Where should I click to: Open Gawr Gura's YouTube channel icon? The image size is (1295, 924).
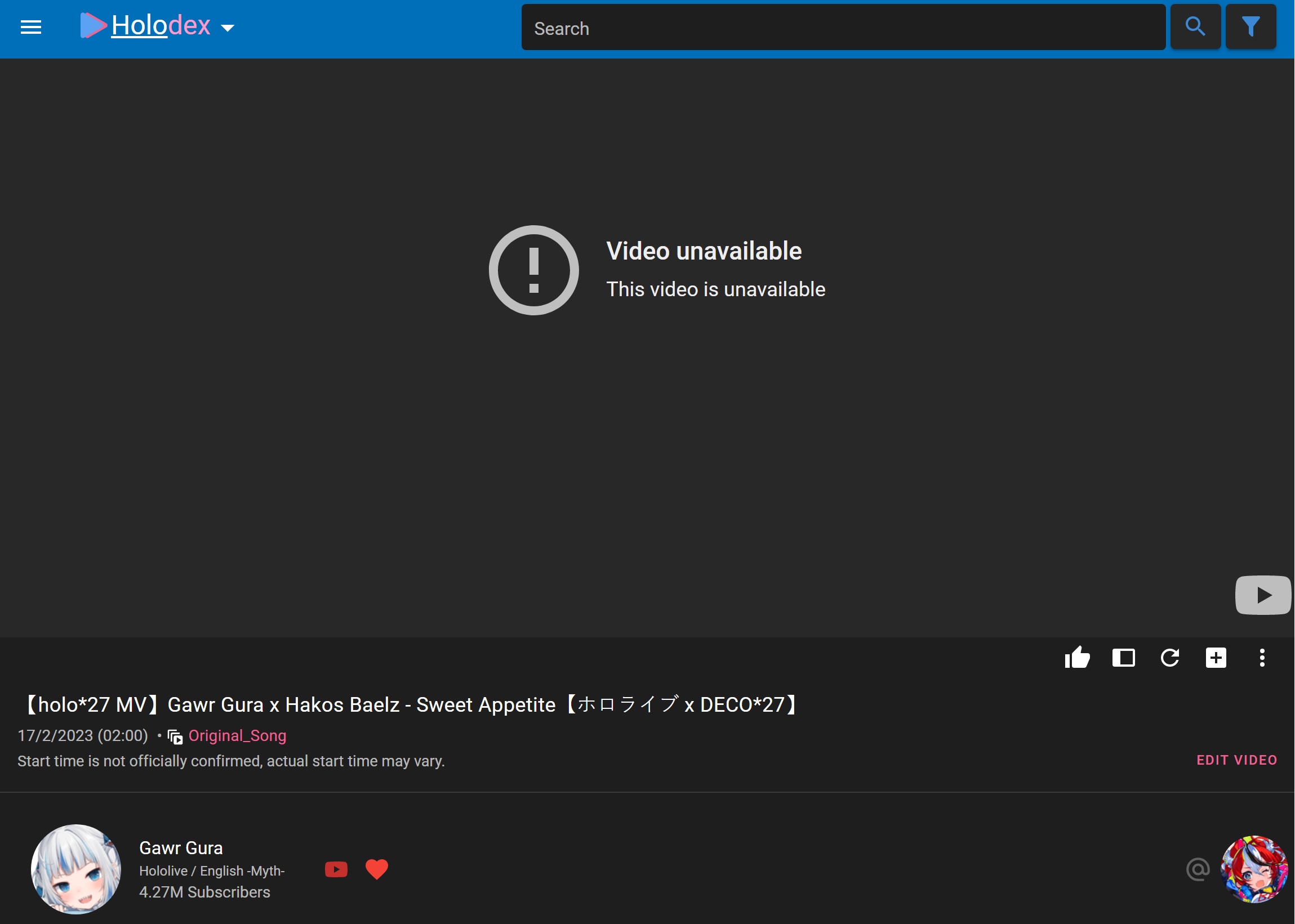(336, 869)
